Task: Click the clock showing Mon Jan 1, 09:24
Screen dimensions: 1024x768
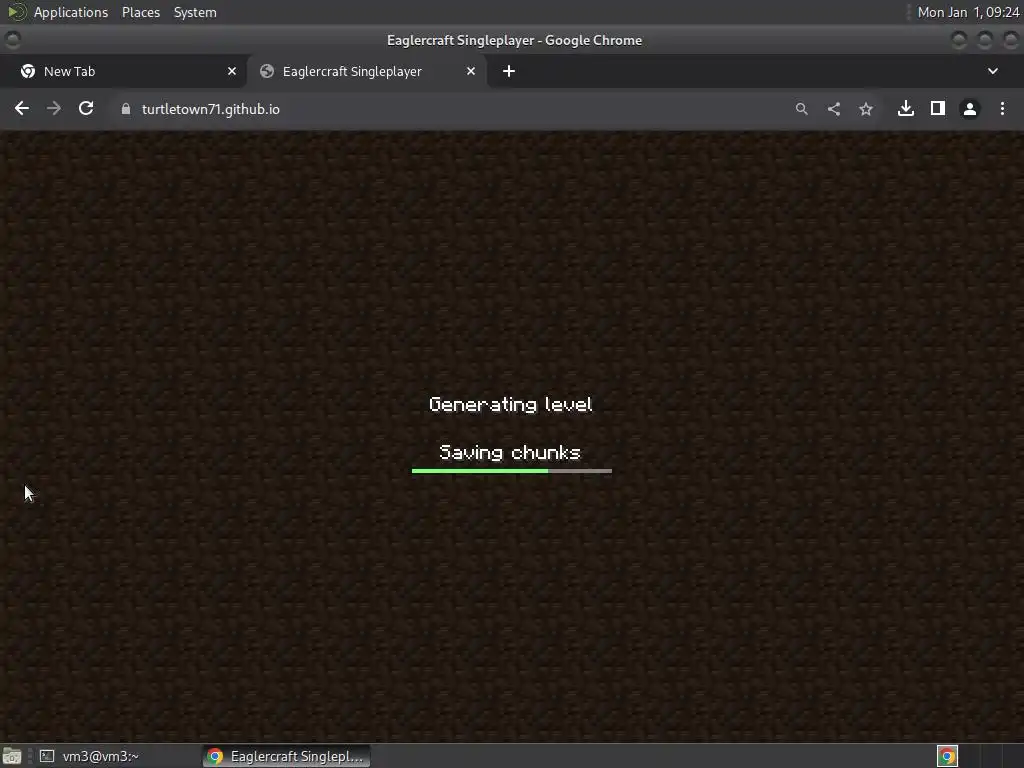Action: [968, 12]
